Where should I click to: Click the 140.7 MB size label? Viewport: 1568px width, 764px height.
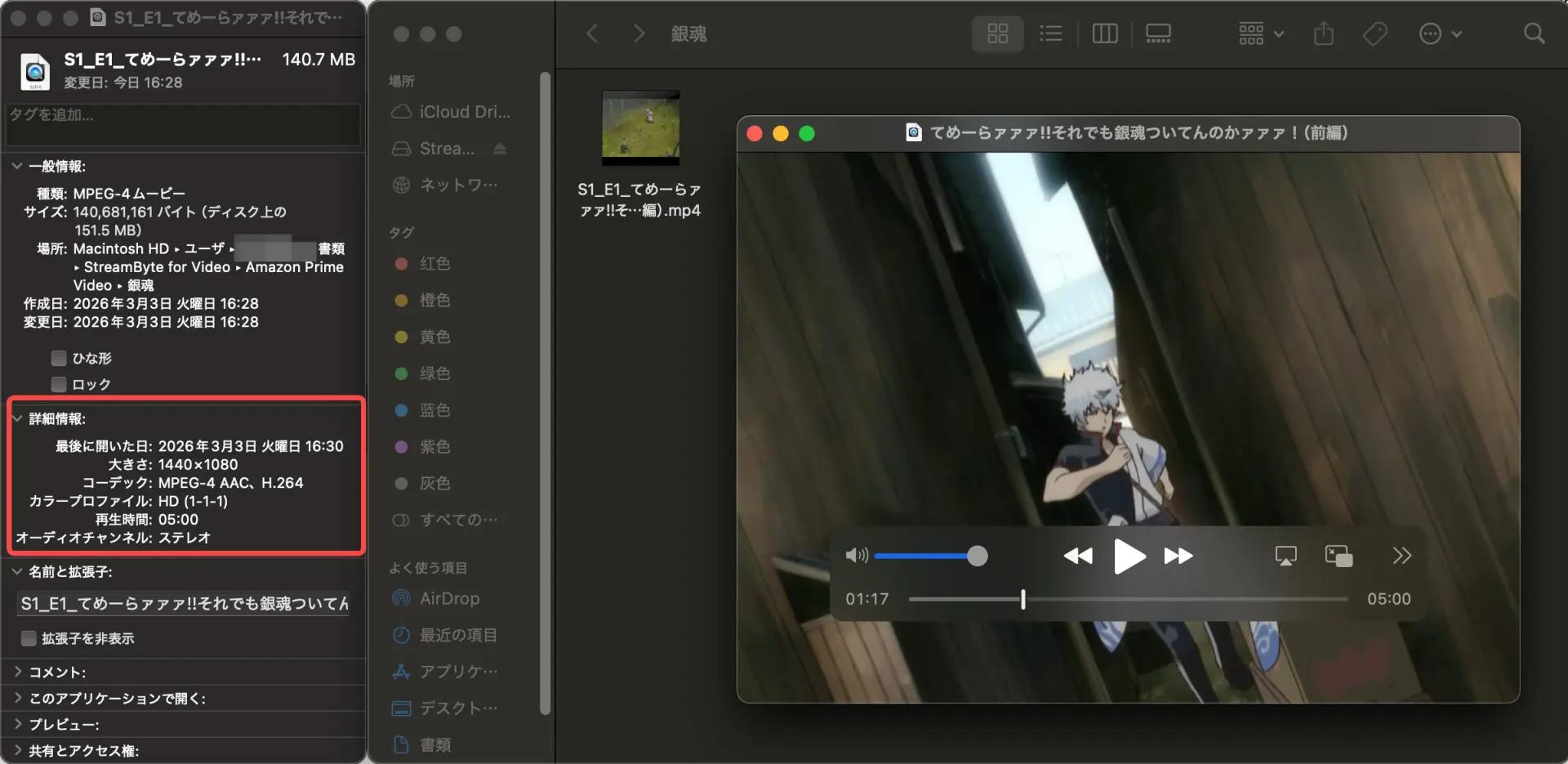point(318,60)
